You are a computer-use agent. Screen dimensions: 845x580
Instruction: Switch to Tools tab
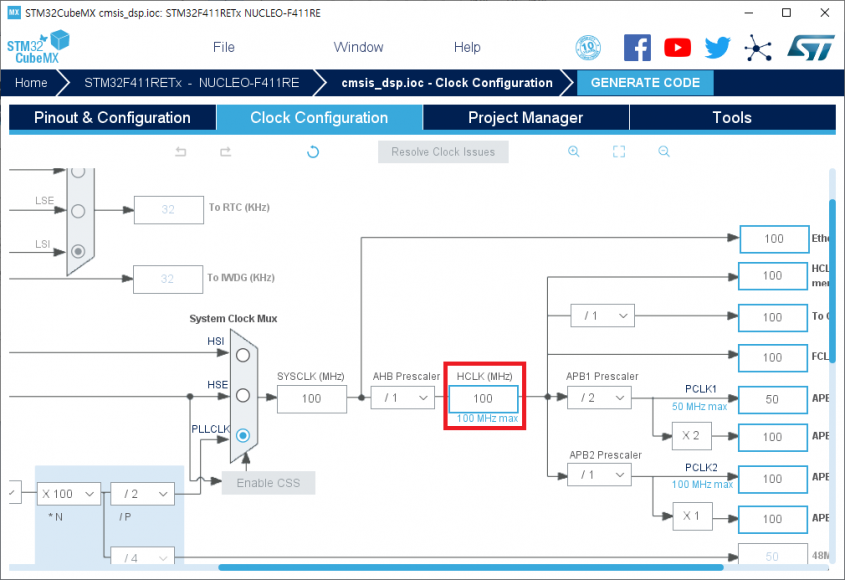point(732,118)
